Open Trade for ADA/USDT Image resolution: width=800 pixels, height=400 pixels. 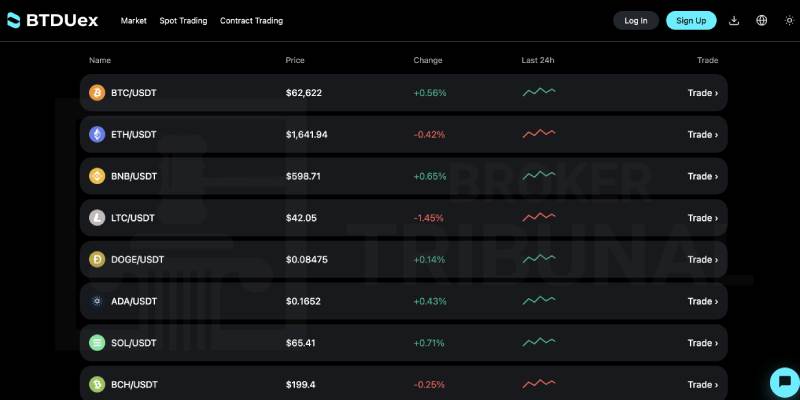703,302
